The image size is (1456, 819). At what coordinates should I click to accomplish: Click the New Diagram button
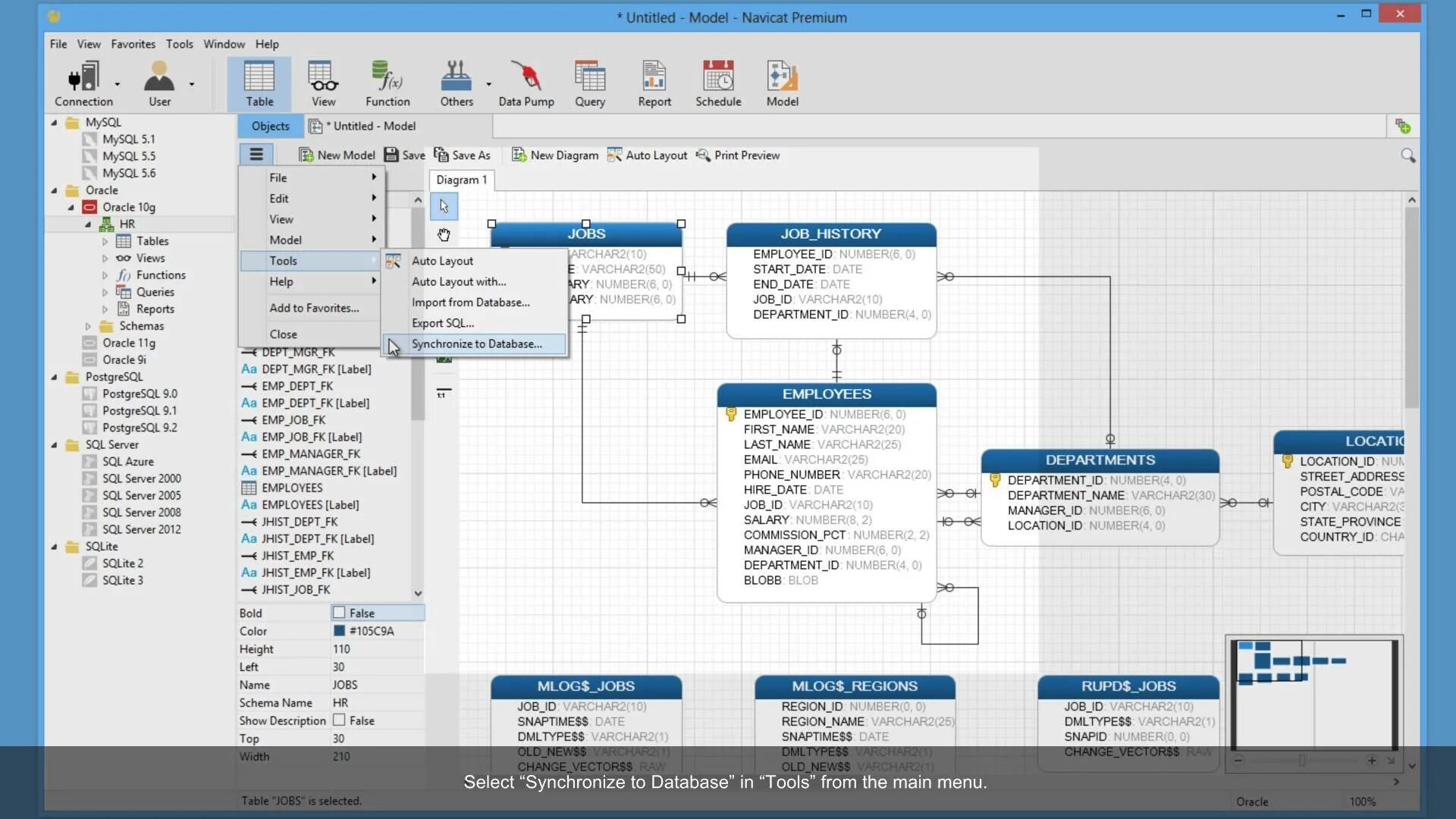(x=555, y=155)
